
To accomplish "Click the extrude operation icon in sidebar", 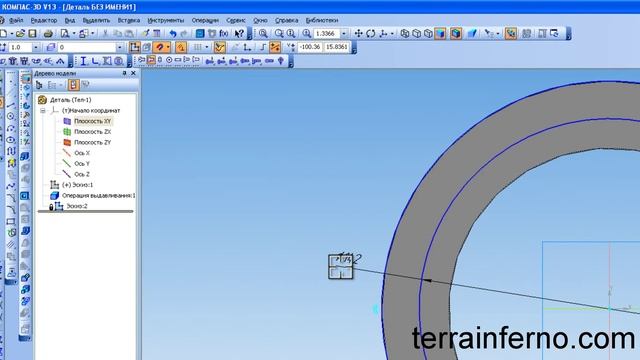I will click(25, 156).
